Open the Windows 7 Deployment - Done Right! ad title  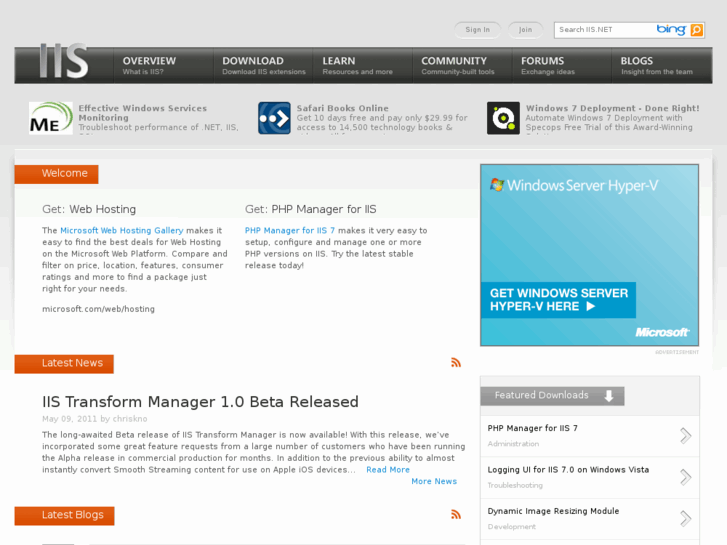coord(612,108)
